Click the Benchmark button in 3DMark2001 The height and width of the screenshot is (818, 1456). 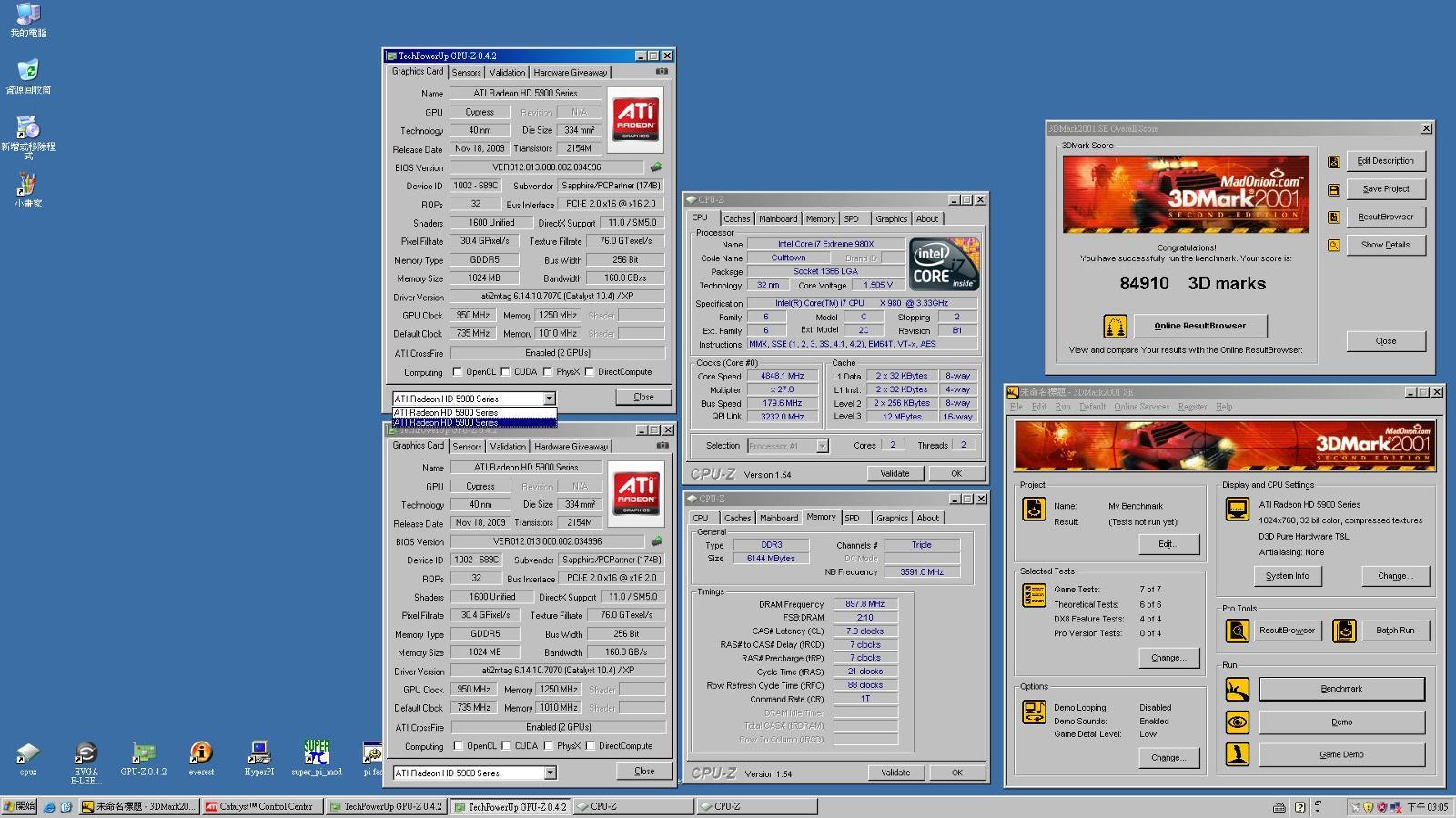pos(1341,689)
